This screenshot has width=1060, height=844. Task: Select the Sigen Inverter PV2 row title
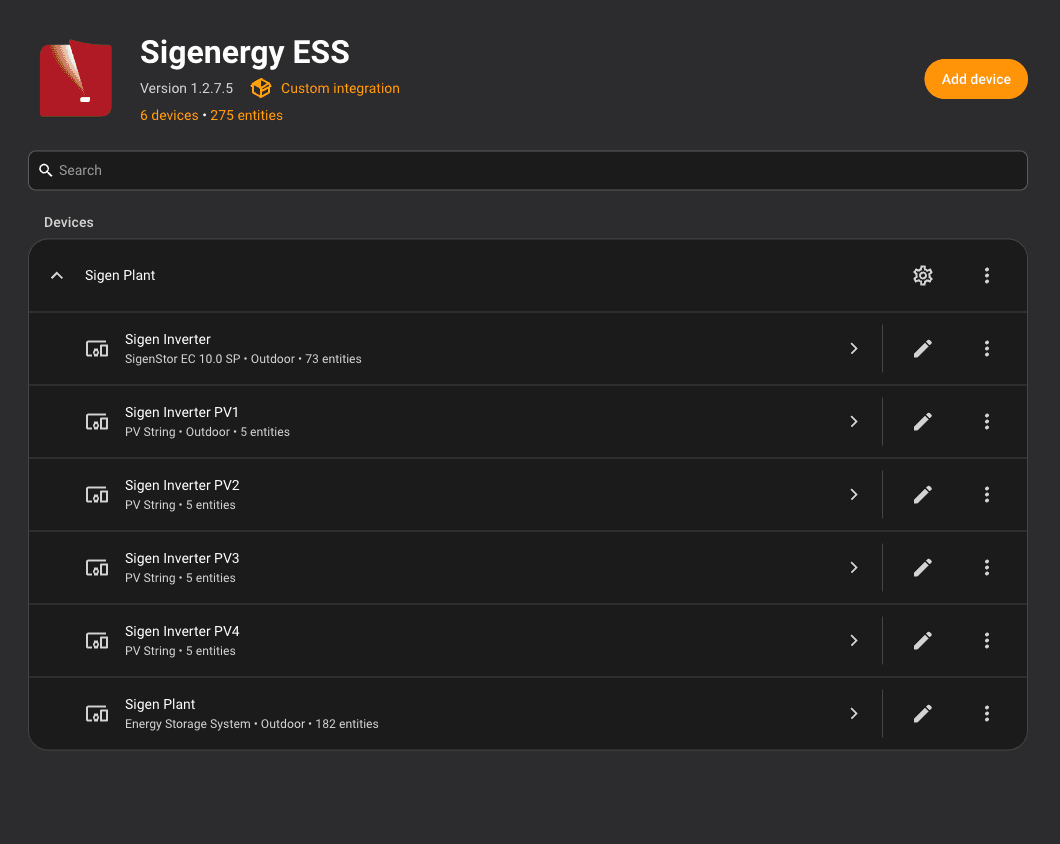(x=182, y=485)
